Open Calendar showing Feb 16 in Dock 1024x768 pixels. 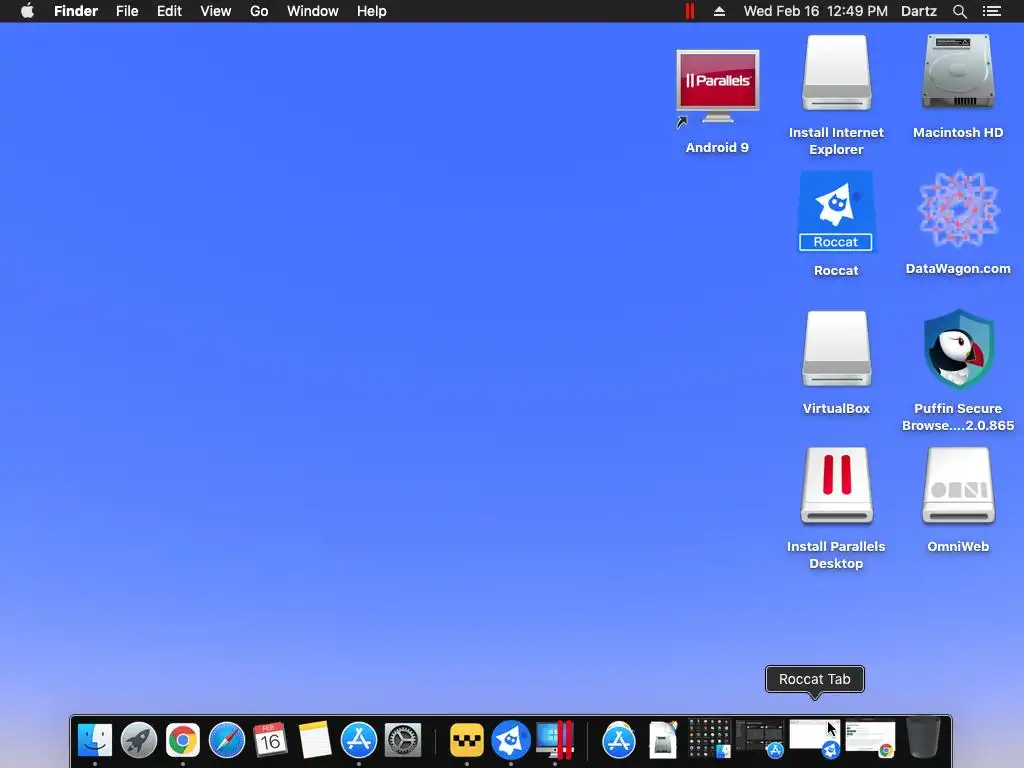(270, 740)
